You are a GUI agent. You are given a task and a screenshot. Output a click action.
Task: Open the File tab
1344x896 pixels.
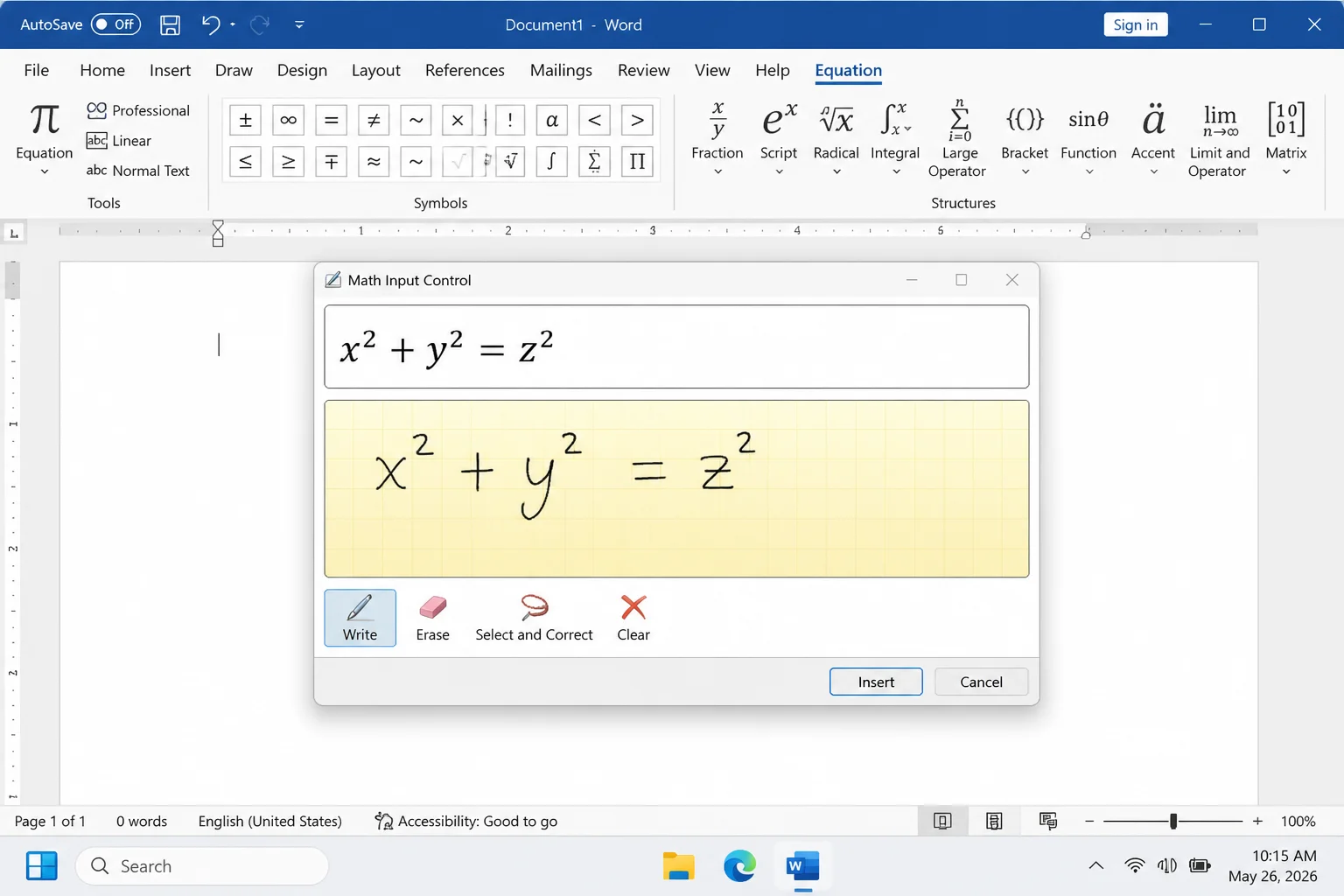tap(37, 70)
